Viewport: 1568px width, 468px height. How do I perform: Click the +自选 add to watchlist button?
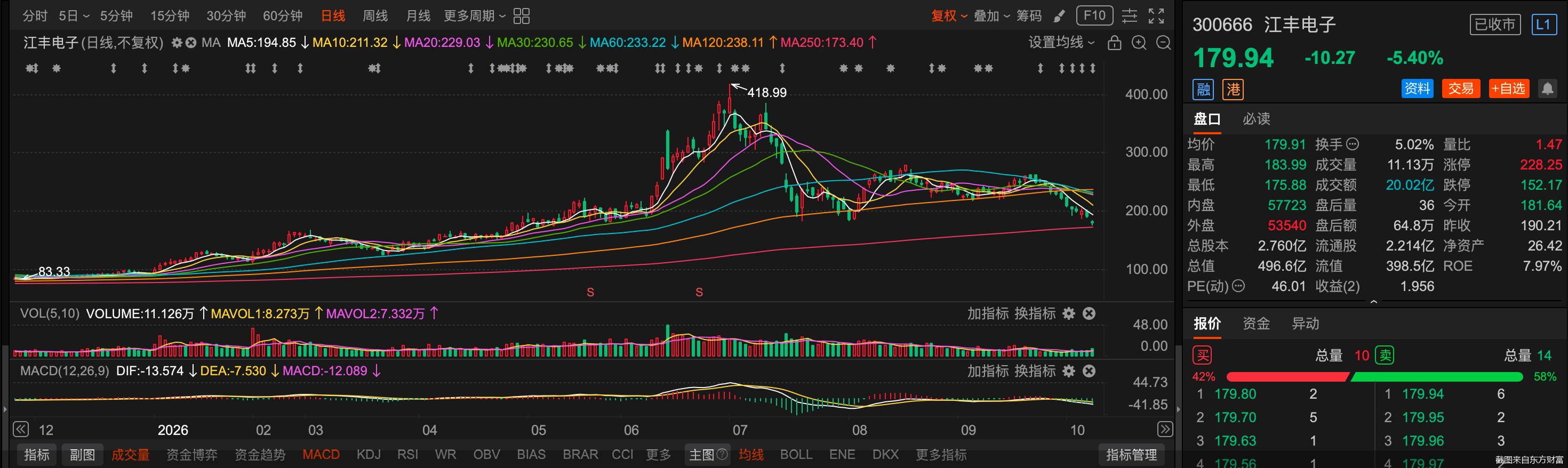[1508, 89]
